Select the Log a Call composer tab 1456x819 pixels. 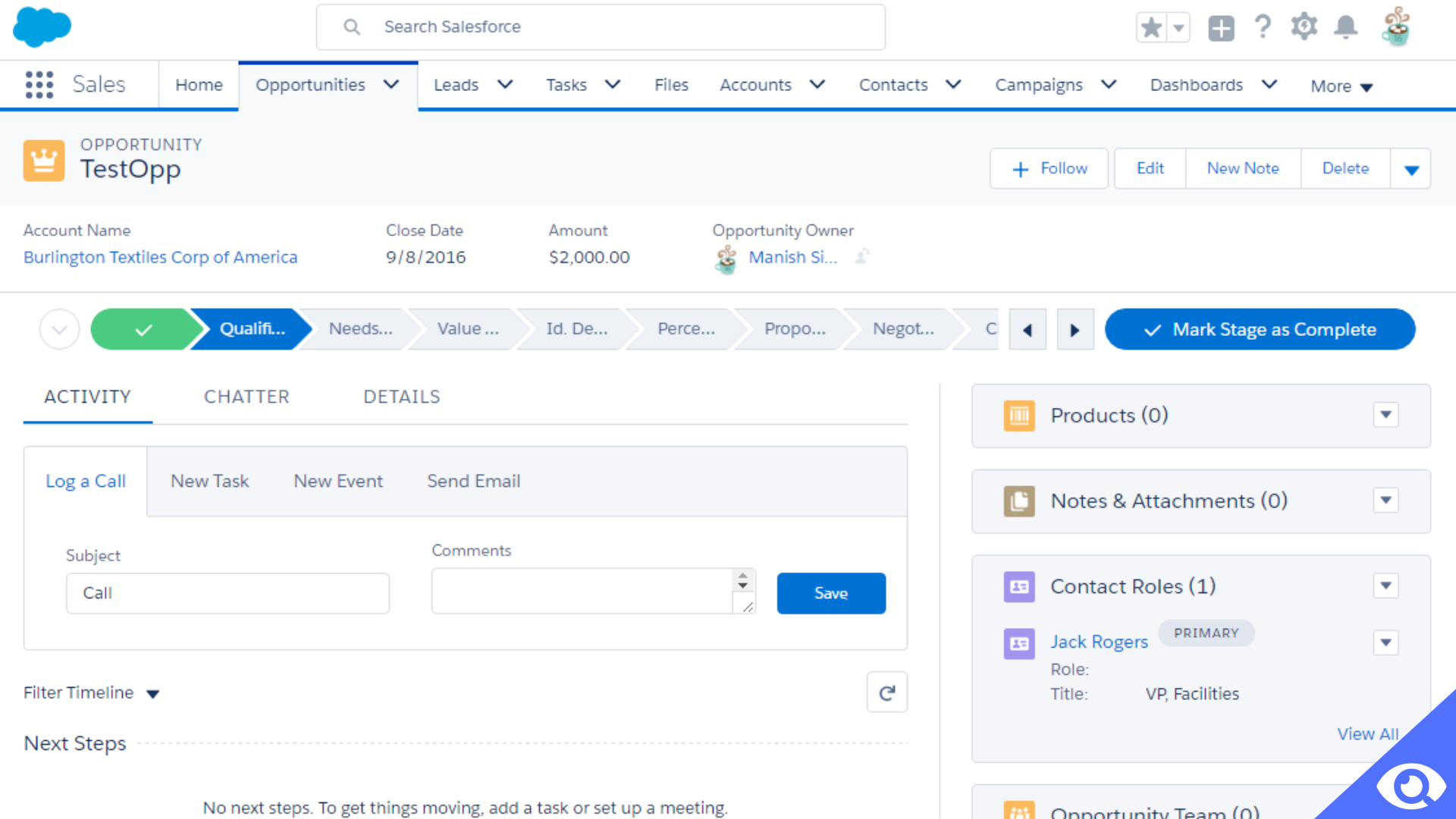[86, 482]
